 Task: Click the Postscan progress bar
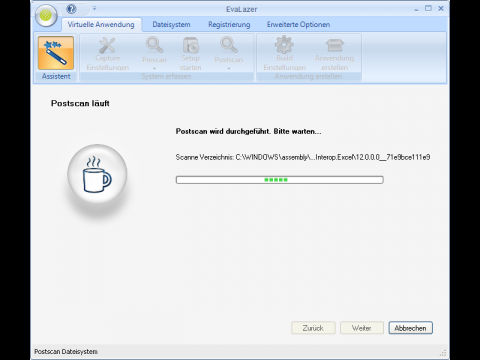pos(279,180)
